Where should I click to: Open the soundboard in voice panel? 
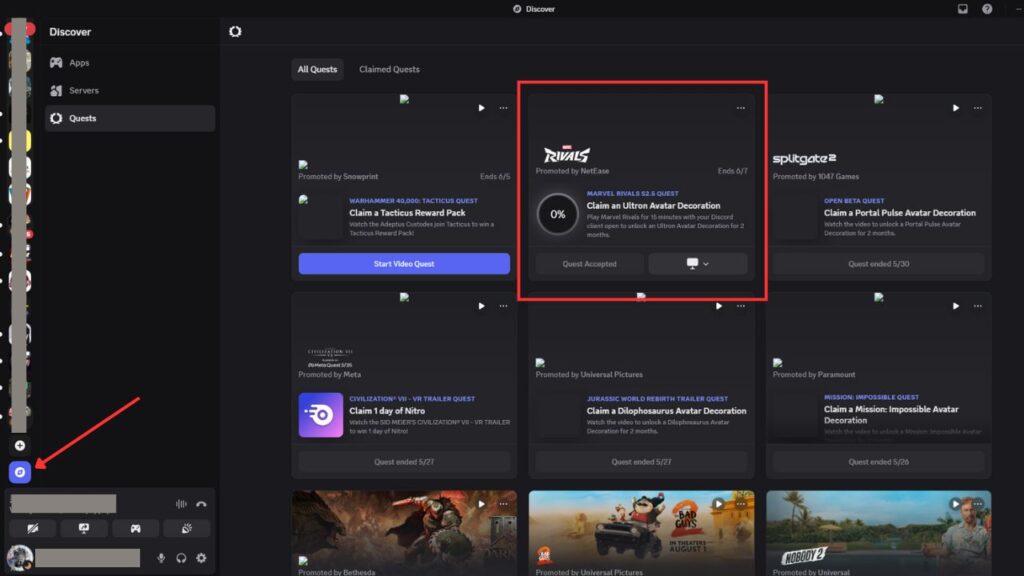tap(187, 528)
